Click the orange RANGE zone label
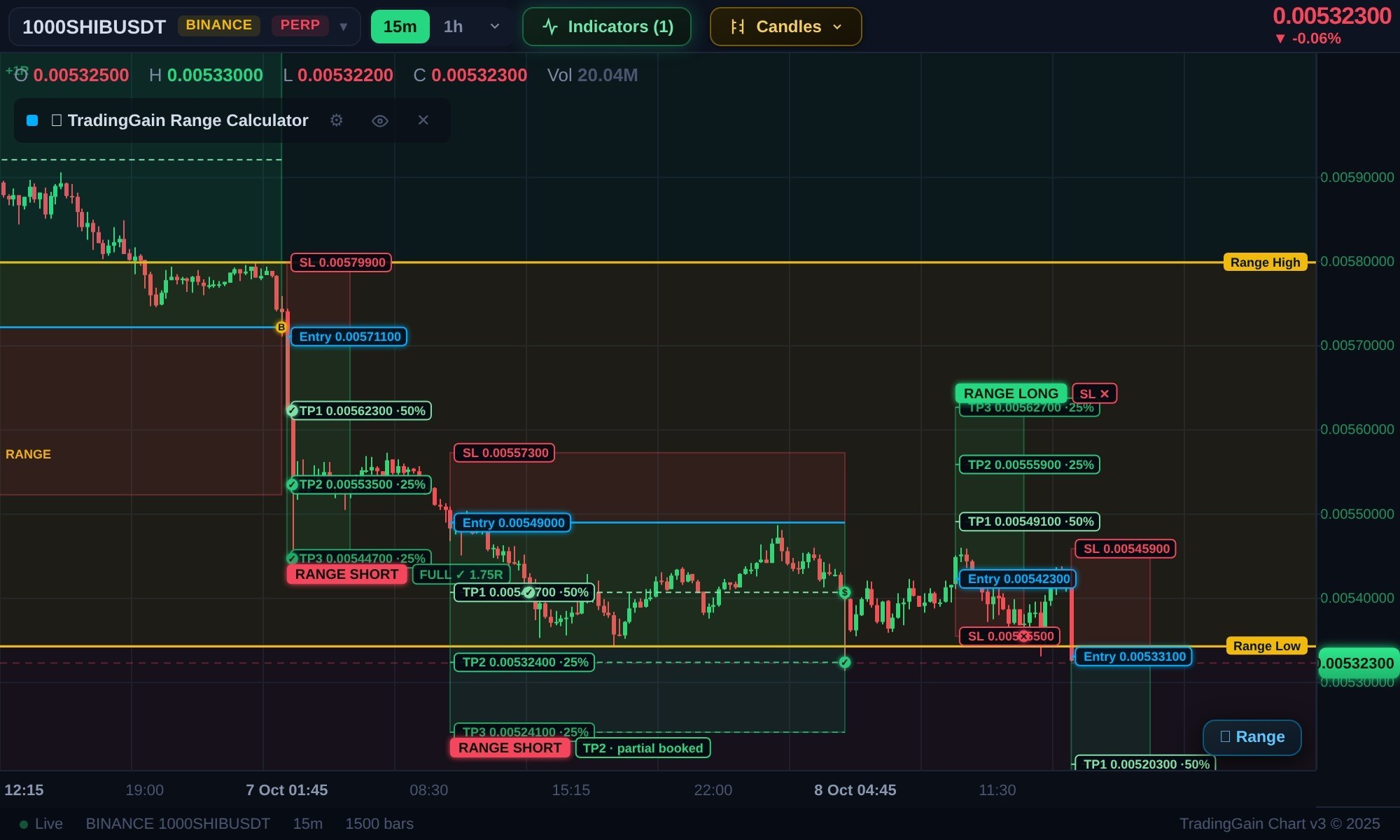The width and height of the screenshot is (1400, 840). tap(28, 454)
